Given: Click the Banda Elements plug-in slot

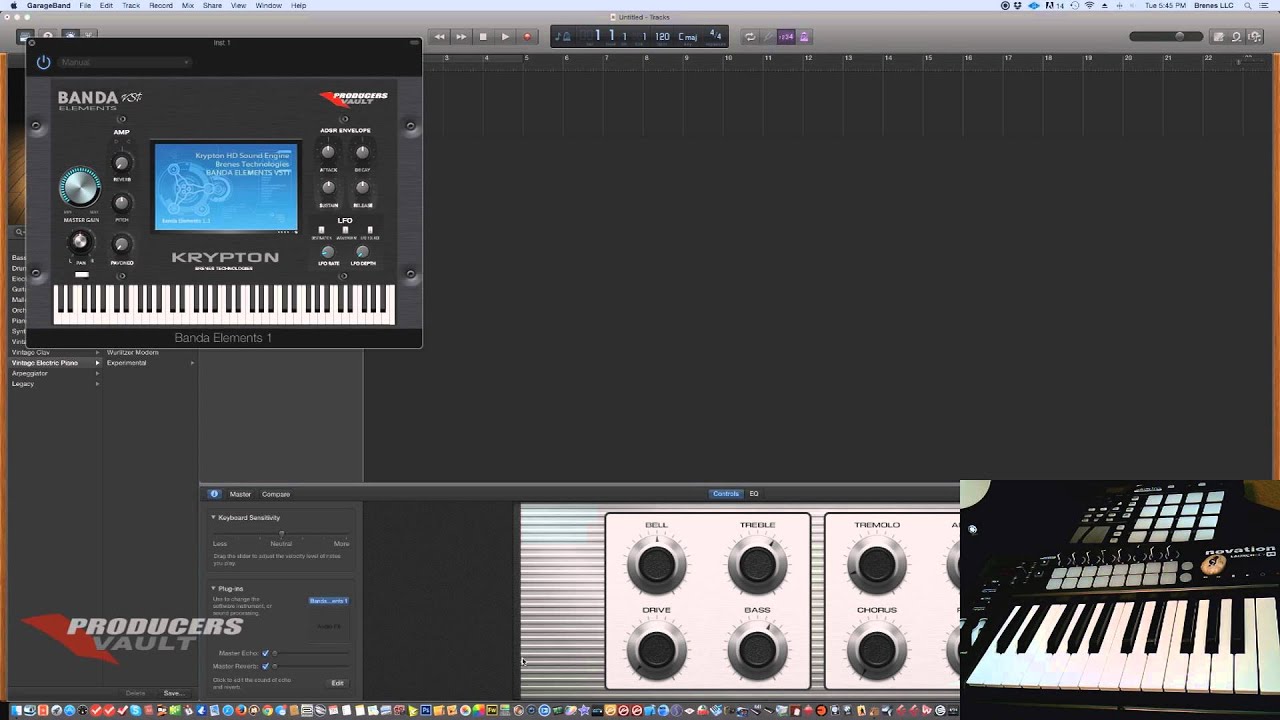Looking at the screenshot, I should point(328,601).
